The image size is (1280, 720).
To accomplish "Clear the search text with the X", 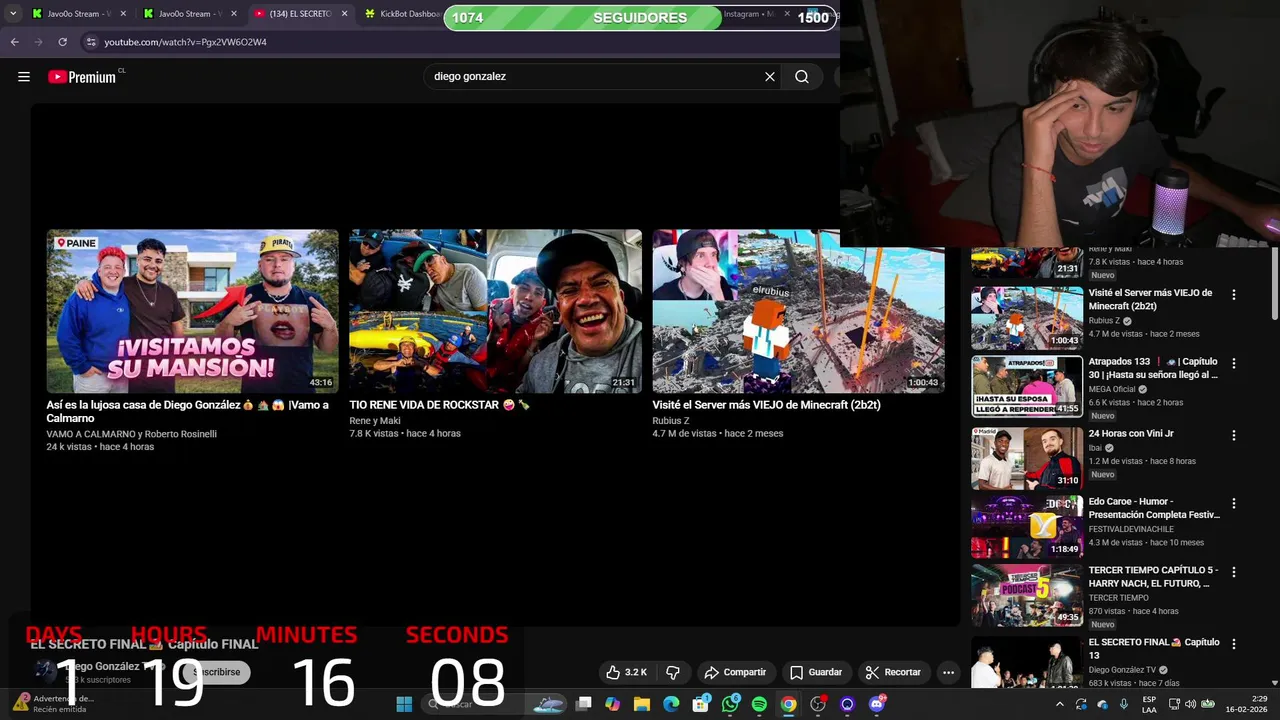I will (x=770, y=77).
